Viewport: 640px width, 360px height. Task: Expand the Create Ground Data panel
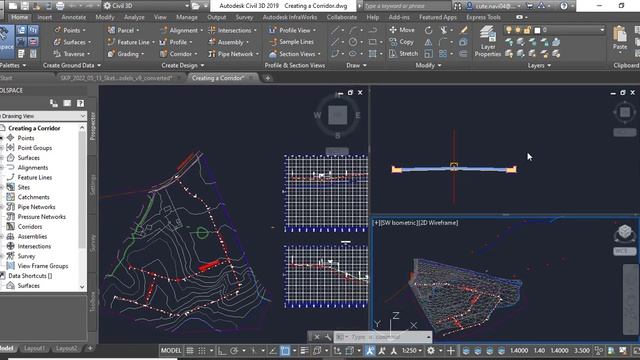(x=72, y=65)
